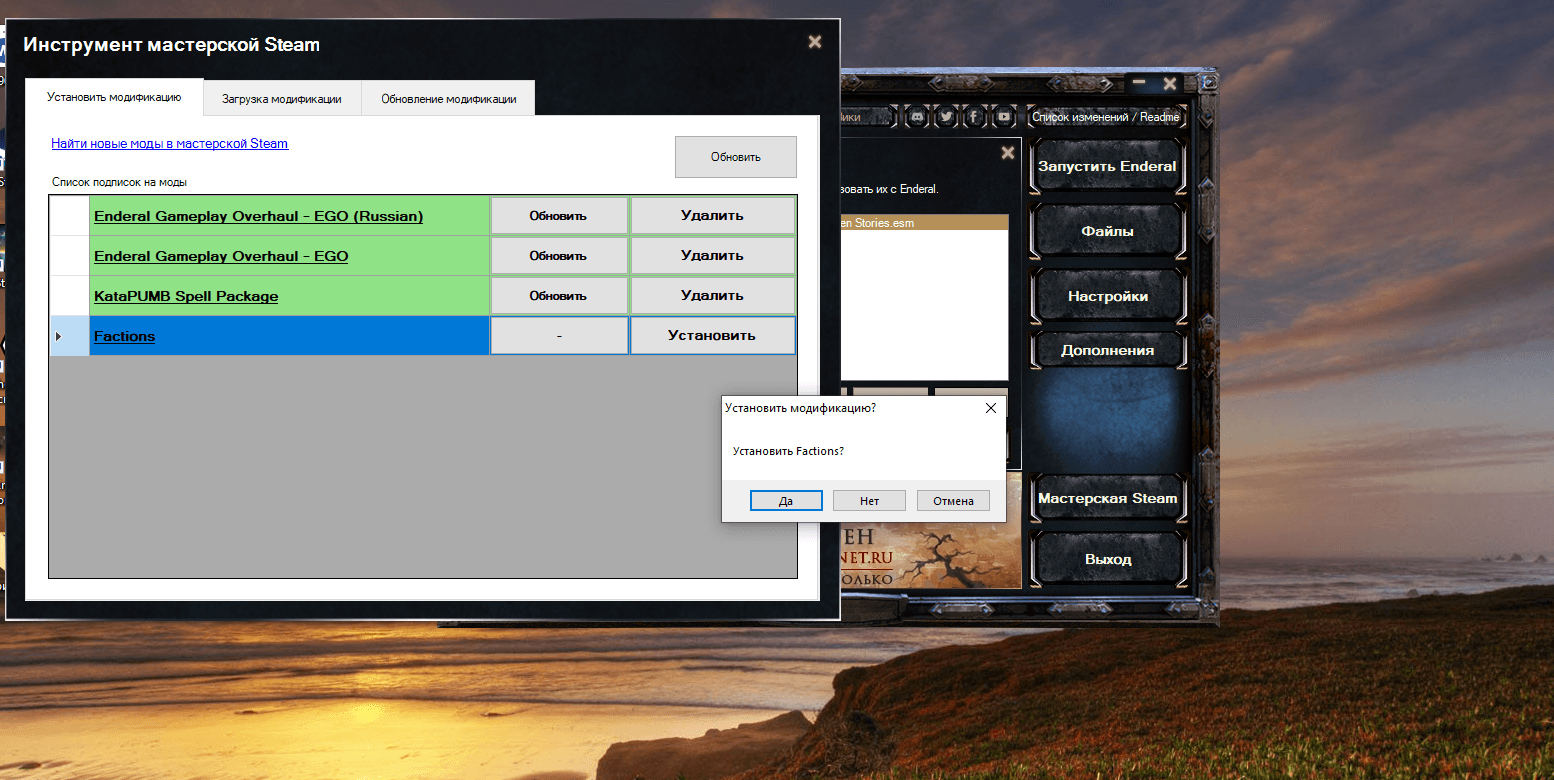This screenshot has width=1554, height=780.
Task: Click Удалить for KataPUMB Spell Package
Action: point(712,296)
